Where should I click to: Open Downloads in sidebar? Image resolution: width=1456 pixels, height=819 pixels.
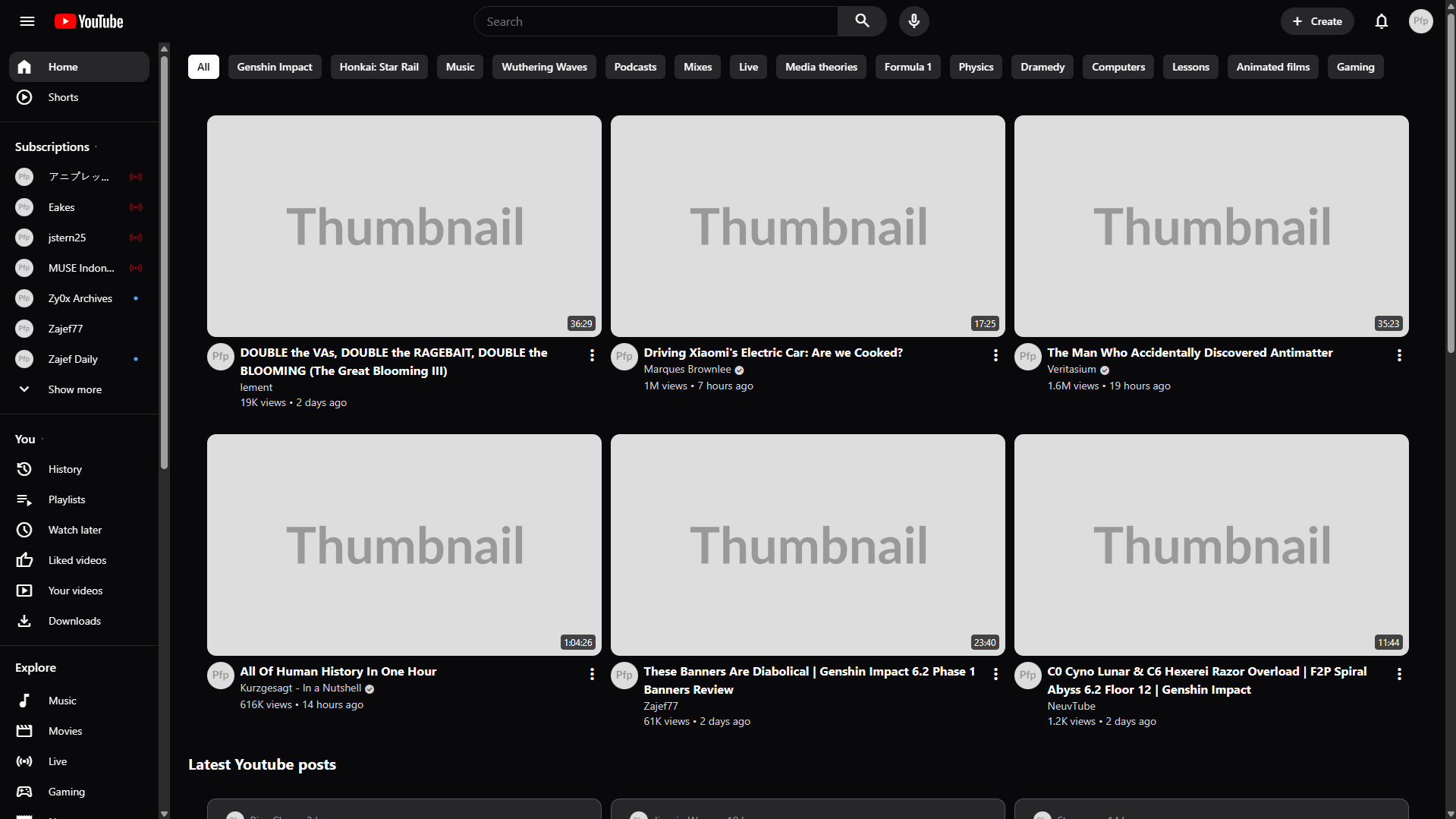tap(79, 621)
